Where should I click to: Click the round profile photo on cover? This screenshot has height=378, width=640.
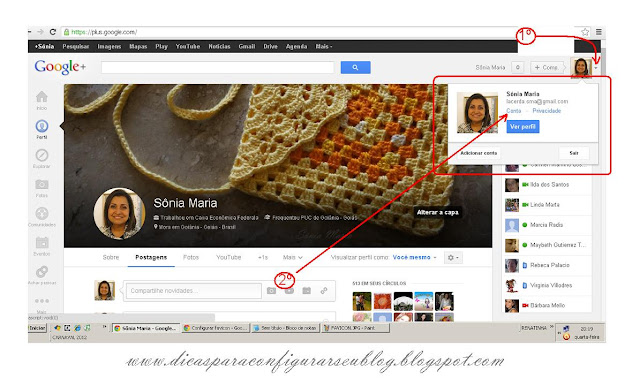[x=119, y=213]
